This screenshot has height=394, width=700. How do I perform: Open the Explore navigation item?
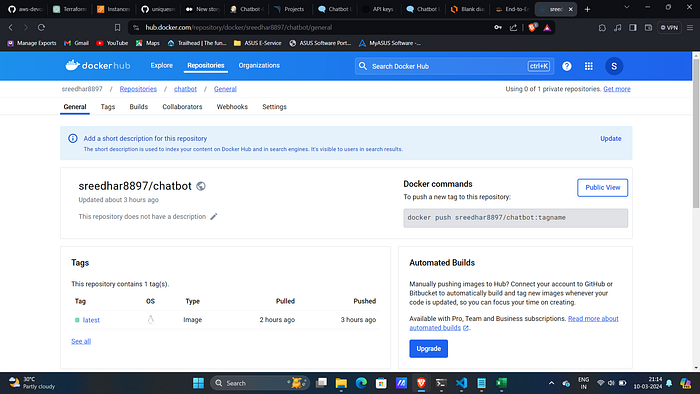coord(162,65)
